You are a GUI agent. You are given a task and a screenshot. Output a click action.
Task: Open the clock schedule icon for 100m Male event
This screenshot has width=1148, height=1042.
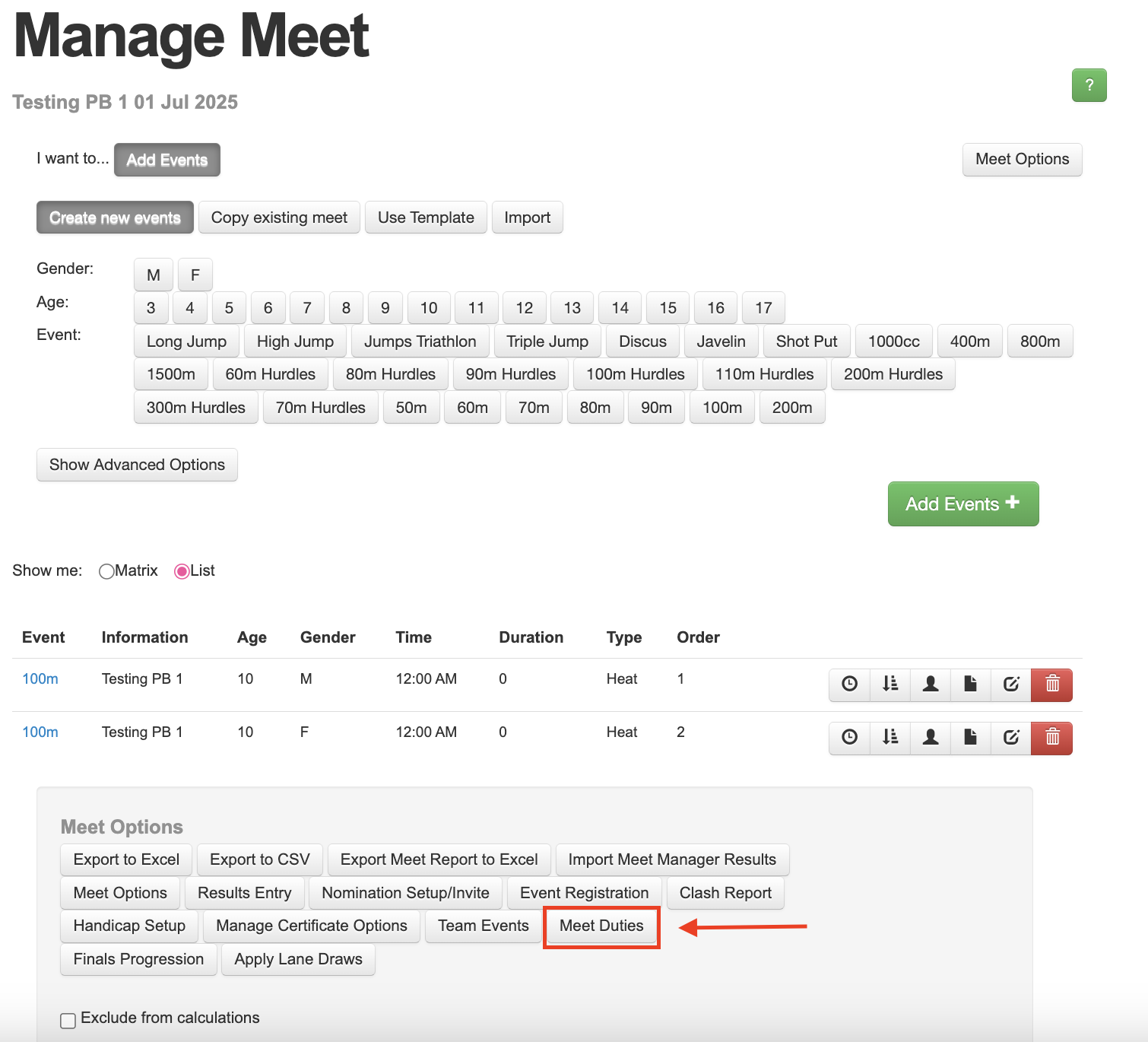(848, 685)
